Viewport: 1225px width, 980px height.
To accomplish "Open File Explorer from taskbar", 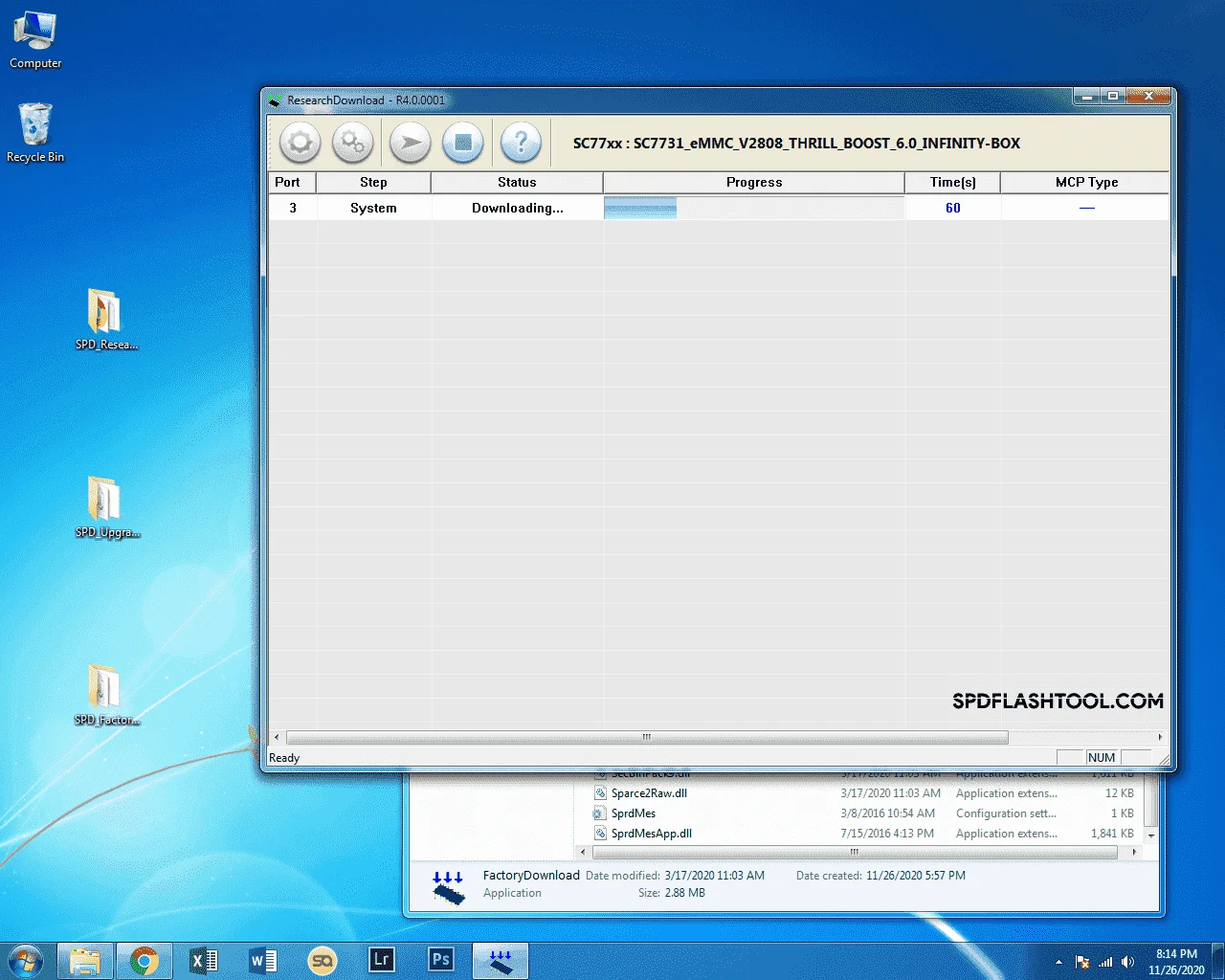I will click(85, 960).
